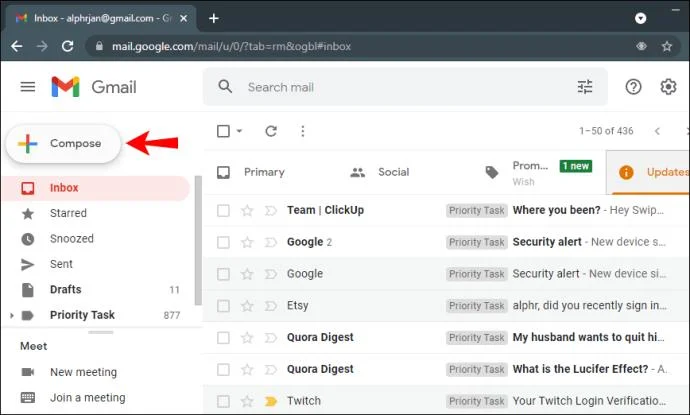Open the Updates tab
690x415 pixels.
[x=648, y=172]
